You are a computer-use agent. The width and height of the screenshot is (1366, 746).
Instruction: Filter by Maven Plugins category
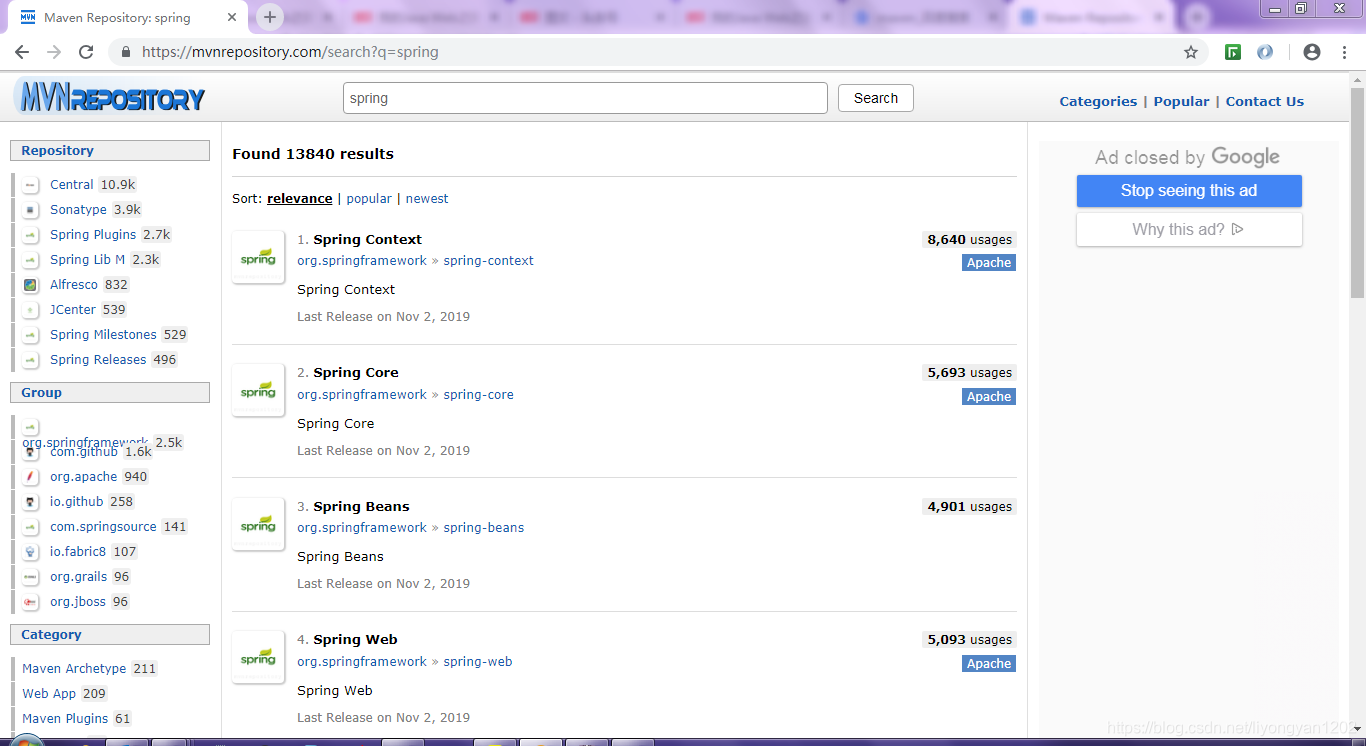coord(65,719)
